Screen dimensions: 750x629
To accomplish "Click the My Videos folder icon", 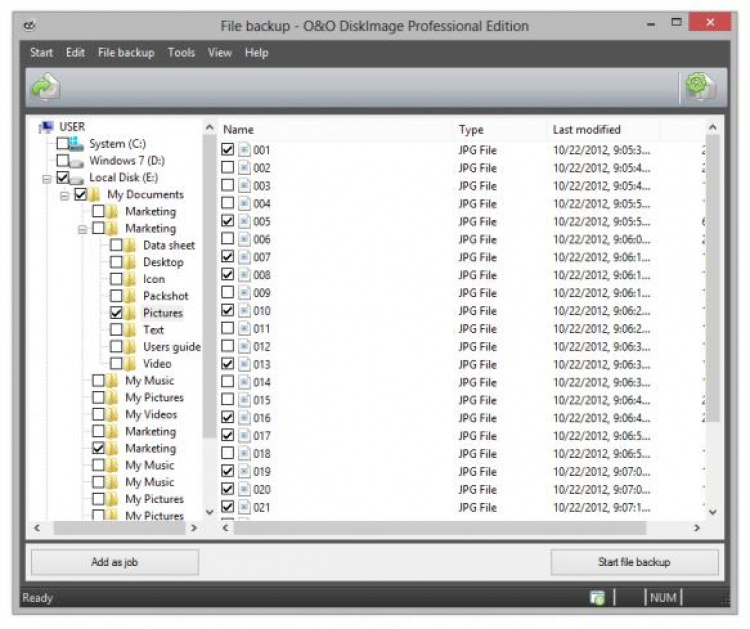I will pos(112,414).
